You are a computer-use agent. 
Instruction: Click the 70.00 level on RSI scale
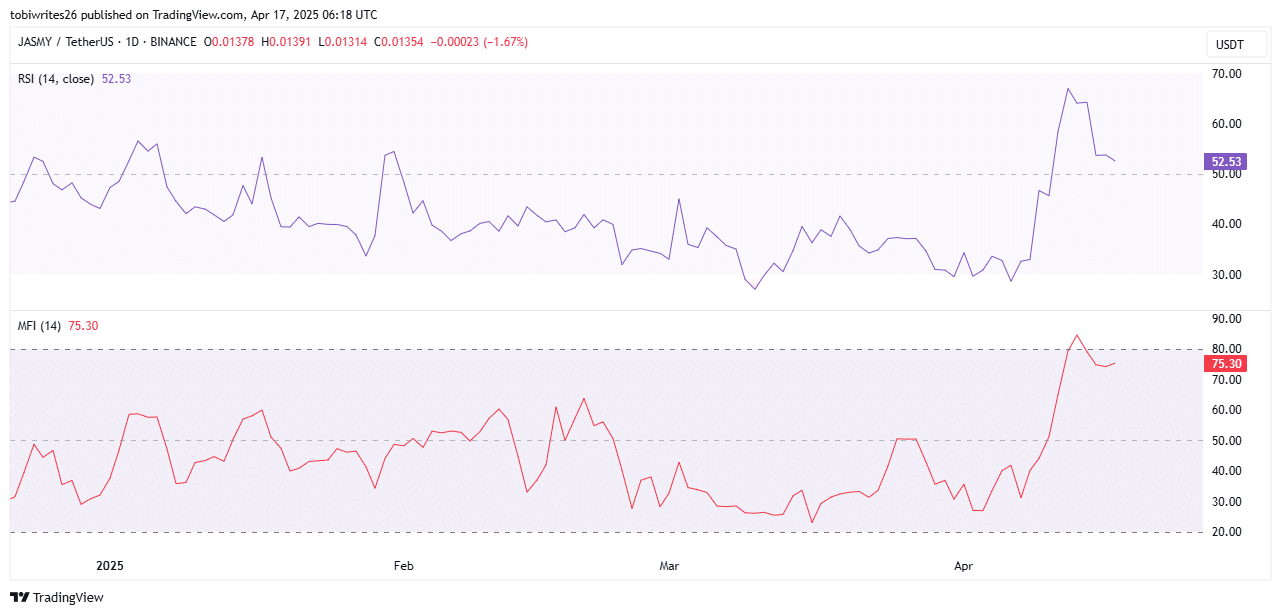1226,74
